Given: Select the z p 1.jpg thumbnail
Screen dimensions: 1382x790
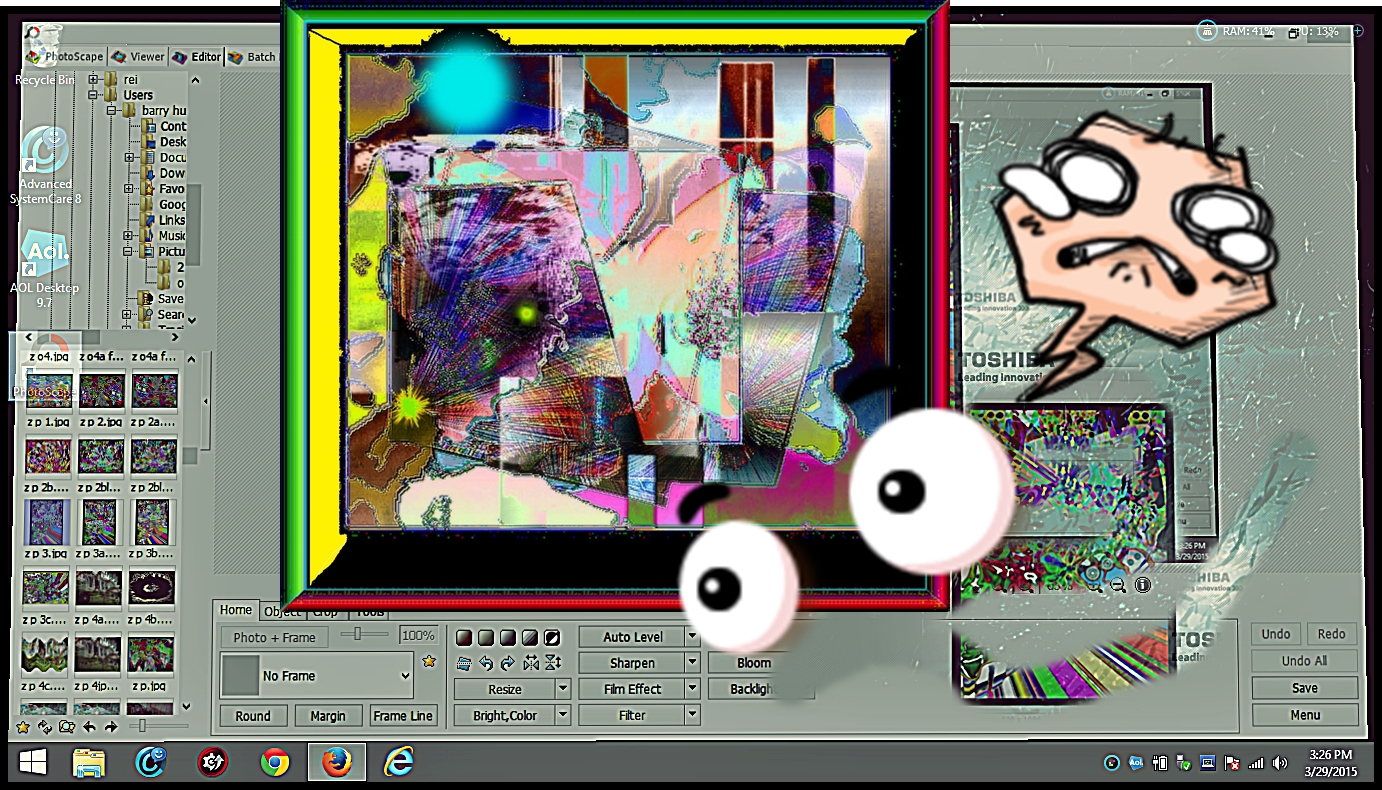Looking at the screenshot, I should 48,390.
